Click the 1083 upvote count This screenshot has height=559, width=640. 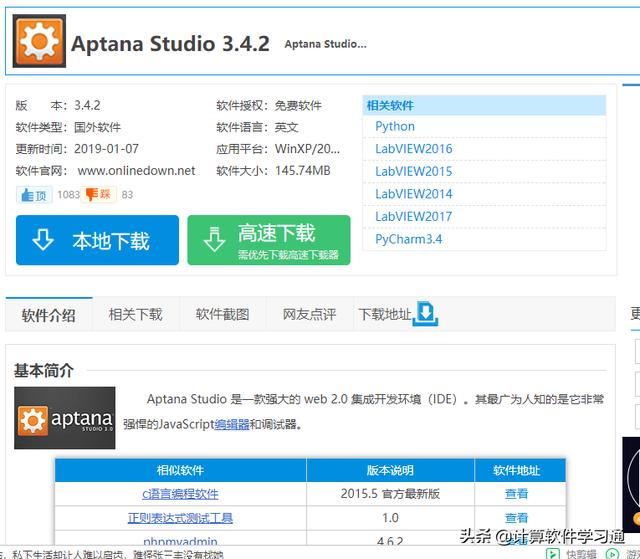68,195
